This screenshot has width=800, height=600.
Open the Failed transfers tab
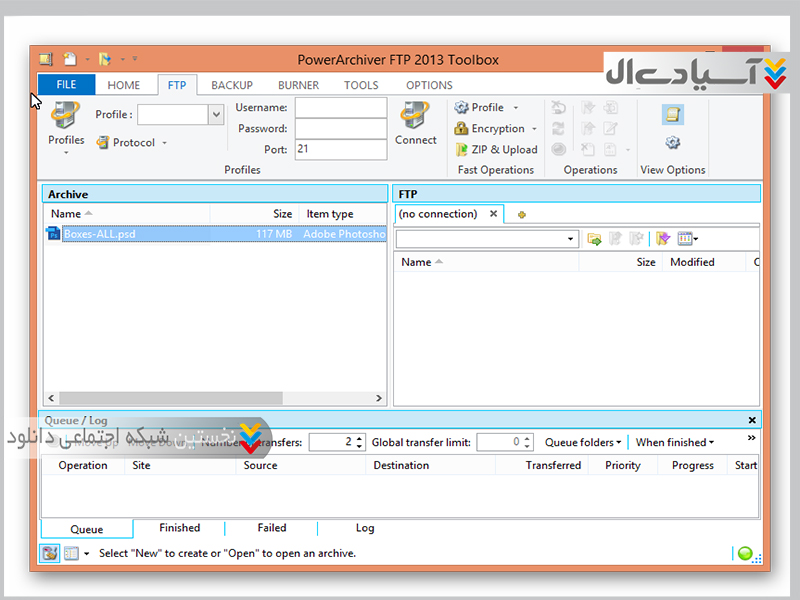point(271,528)
